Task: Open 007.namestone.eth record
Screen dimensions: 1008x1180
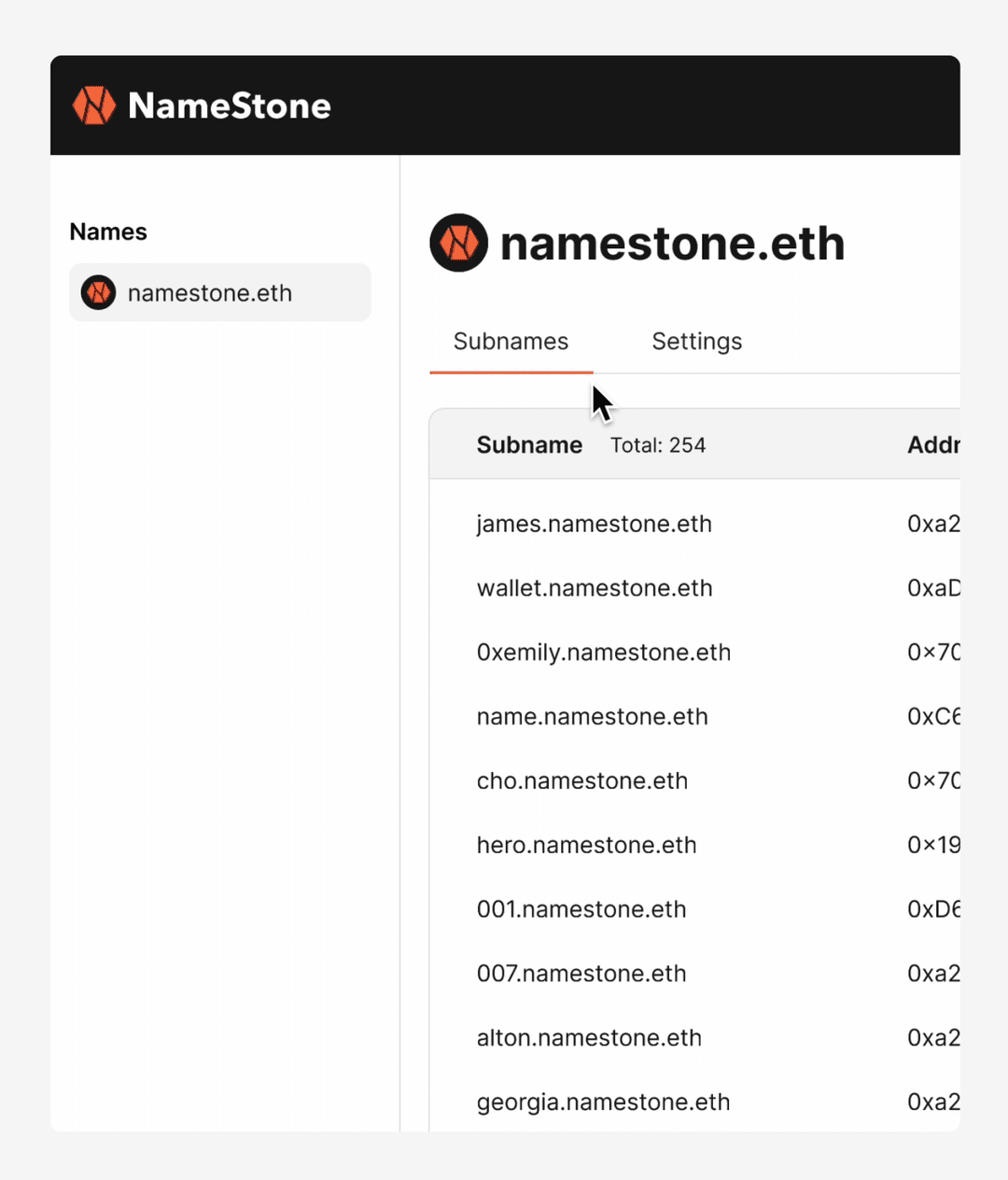Action: click(x=581, y=973)
